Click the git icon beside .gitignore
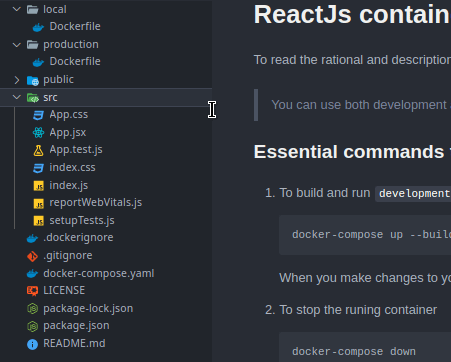 [32, 256]
